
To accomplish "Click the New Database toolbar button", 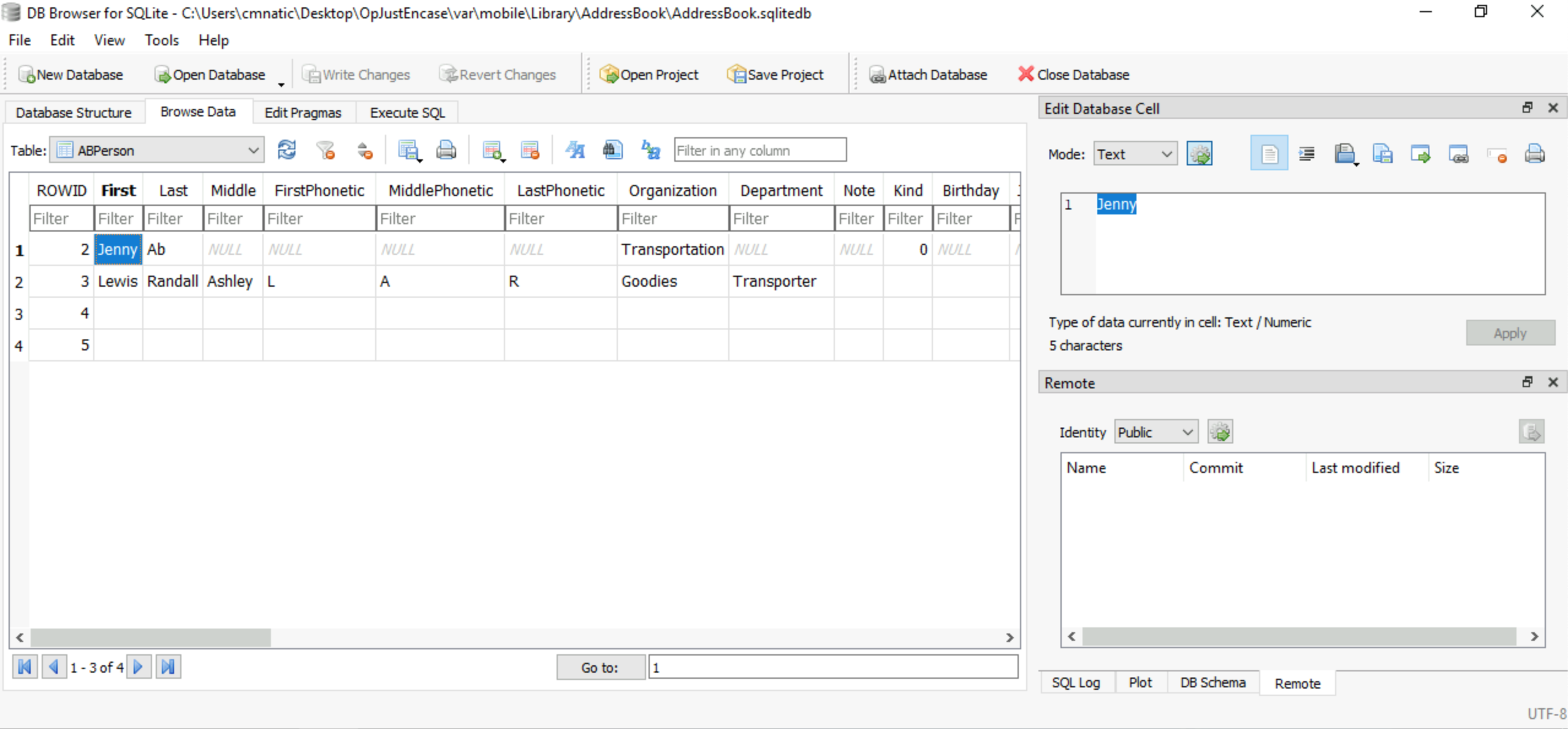I will coord(70,75).
